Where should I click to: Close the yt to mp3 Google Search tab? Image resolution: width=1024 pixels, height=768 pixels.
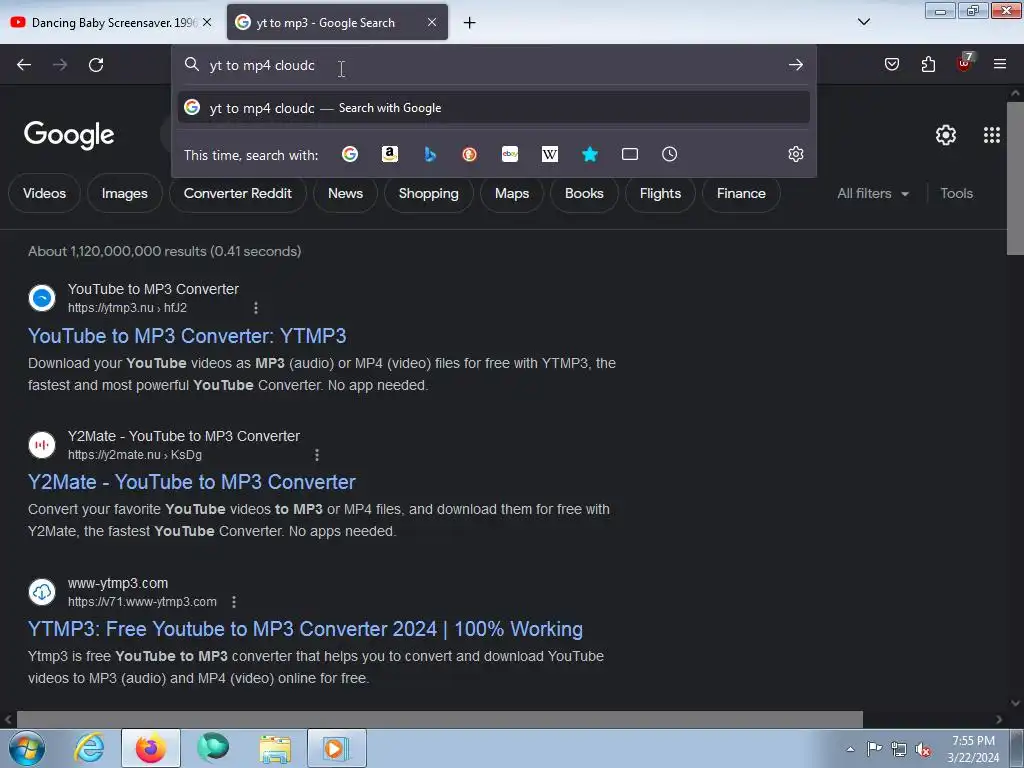coord(432,22)
